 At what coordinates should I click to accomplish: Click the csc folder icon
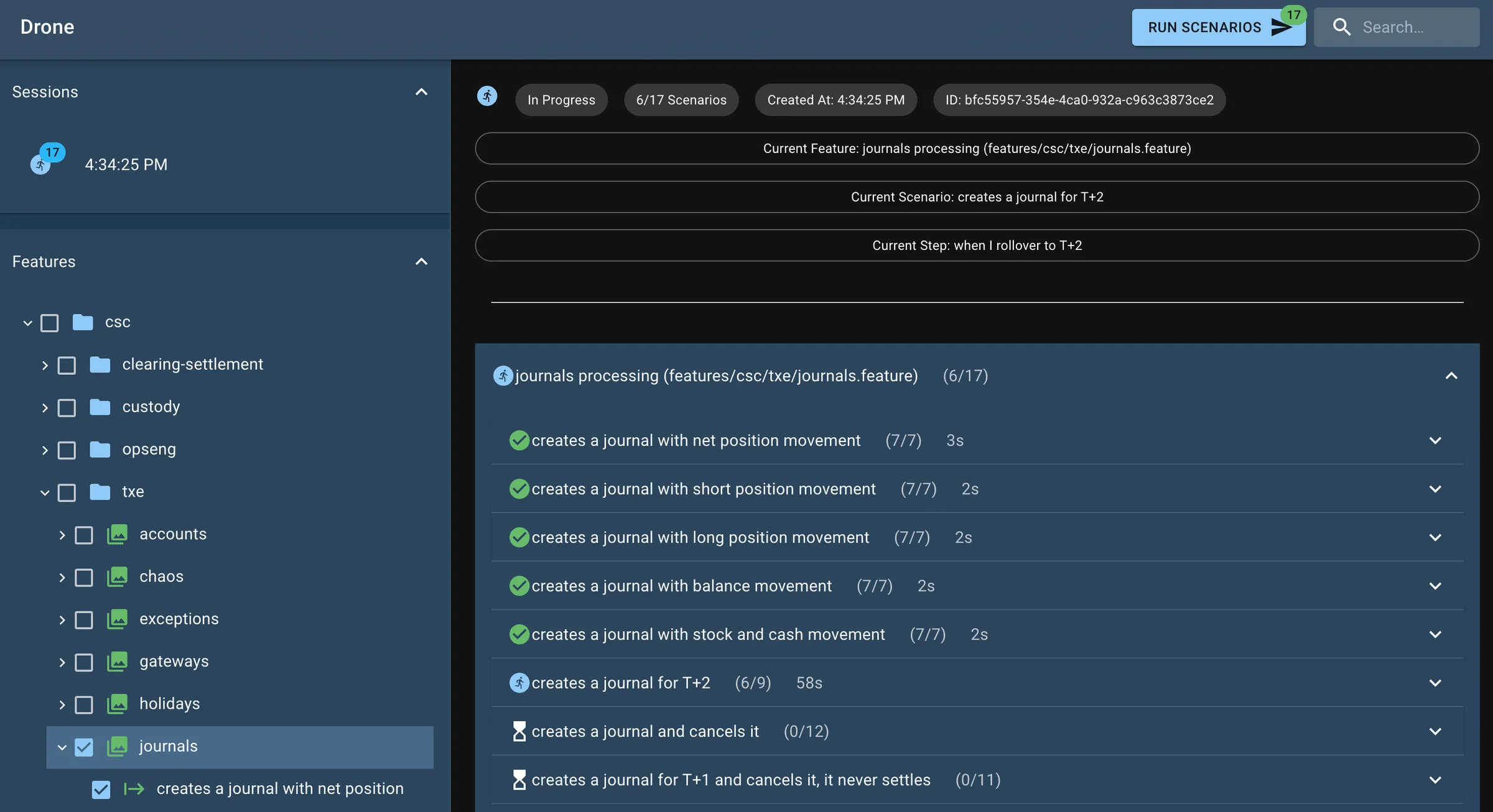[x=83, y=322]
